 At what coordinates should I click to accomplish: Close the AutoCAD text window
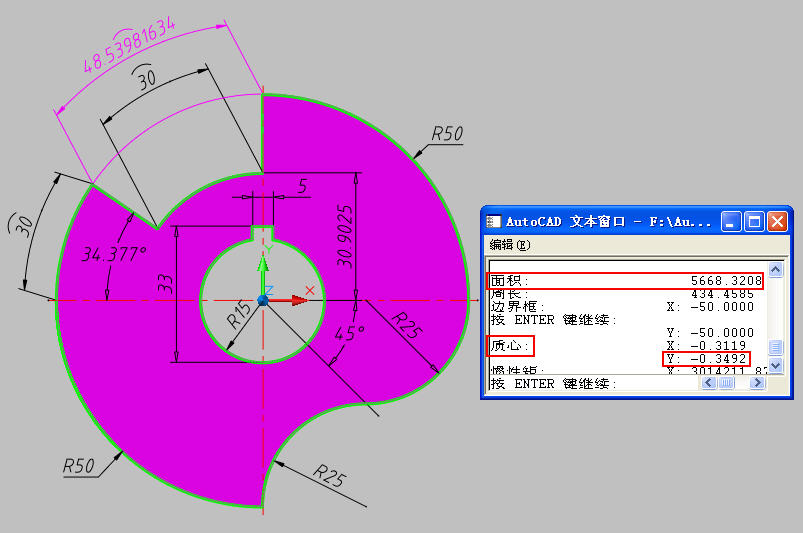[x=777, y=222]
